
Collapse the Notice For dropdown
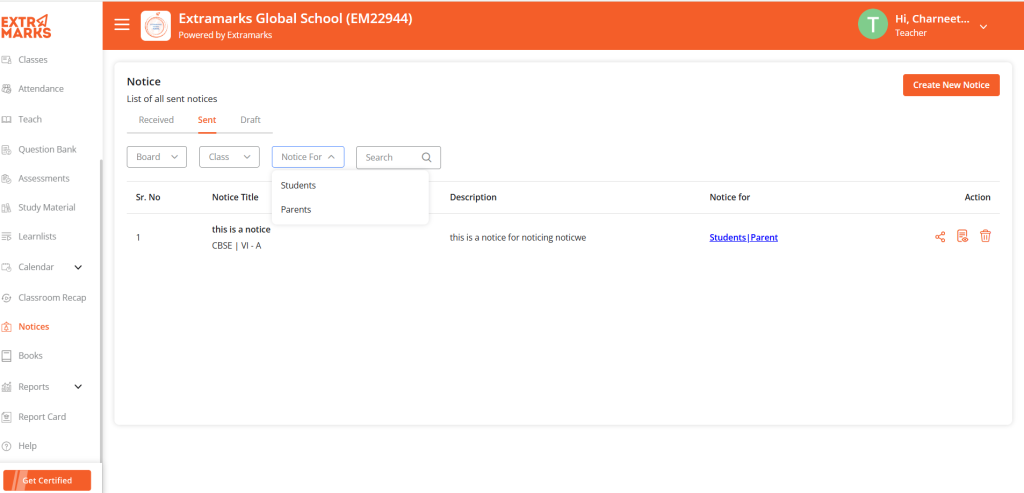(x=308, y=157)
